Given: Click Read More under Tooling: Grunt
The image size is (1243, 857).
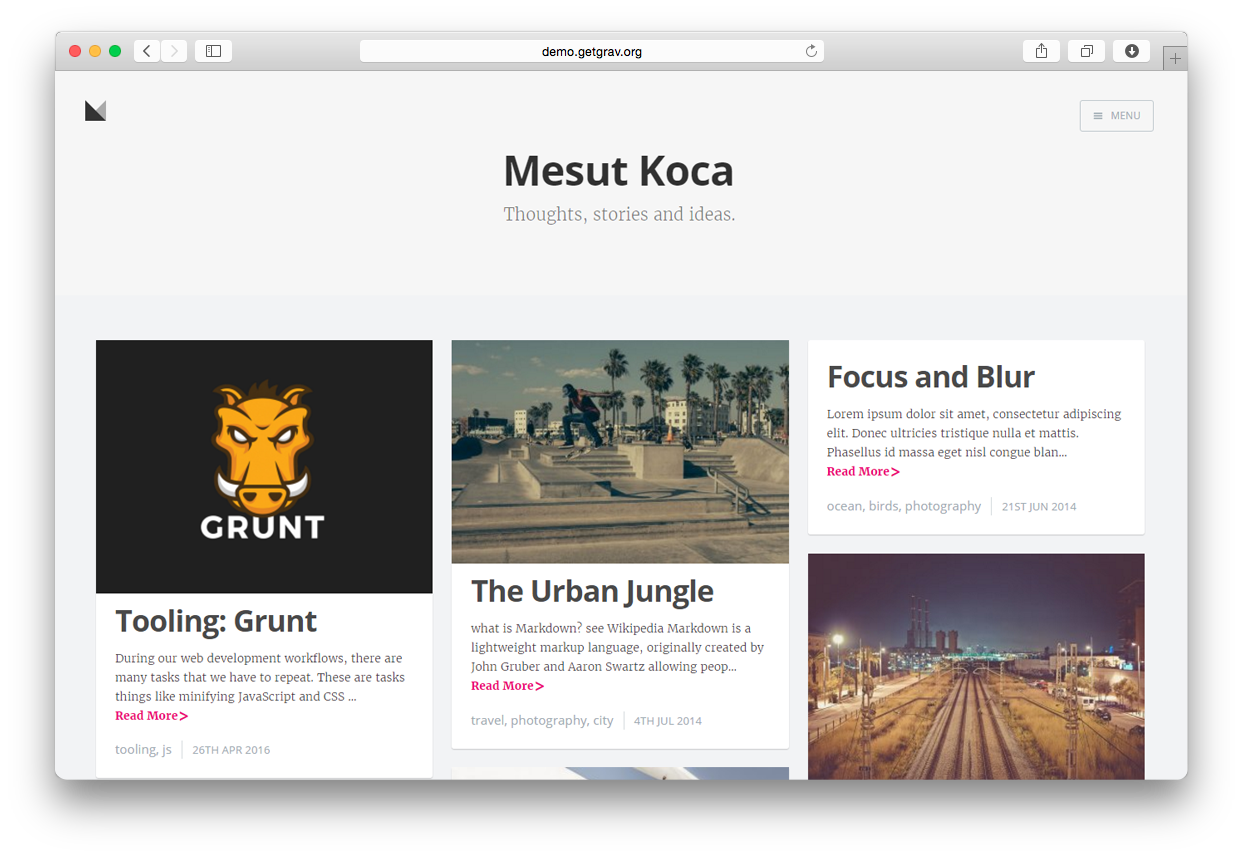Looking at the screenshot, I should pos(151,716).
